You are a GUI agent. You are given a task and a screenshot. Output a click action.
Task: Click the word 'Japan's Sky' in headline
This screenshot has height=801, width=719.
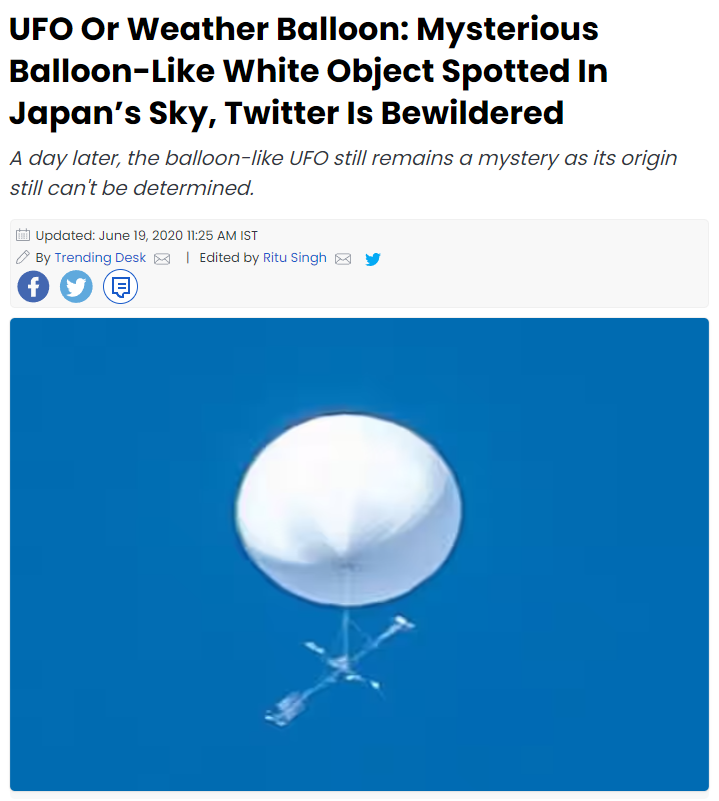112,113
